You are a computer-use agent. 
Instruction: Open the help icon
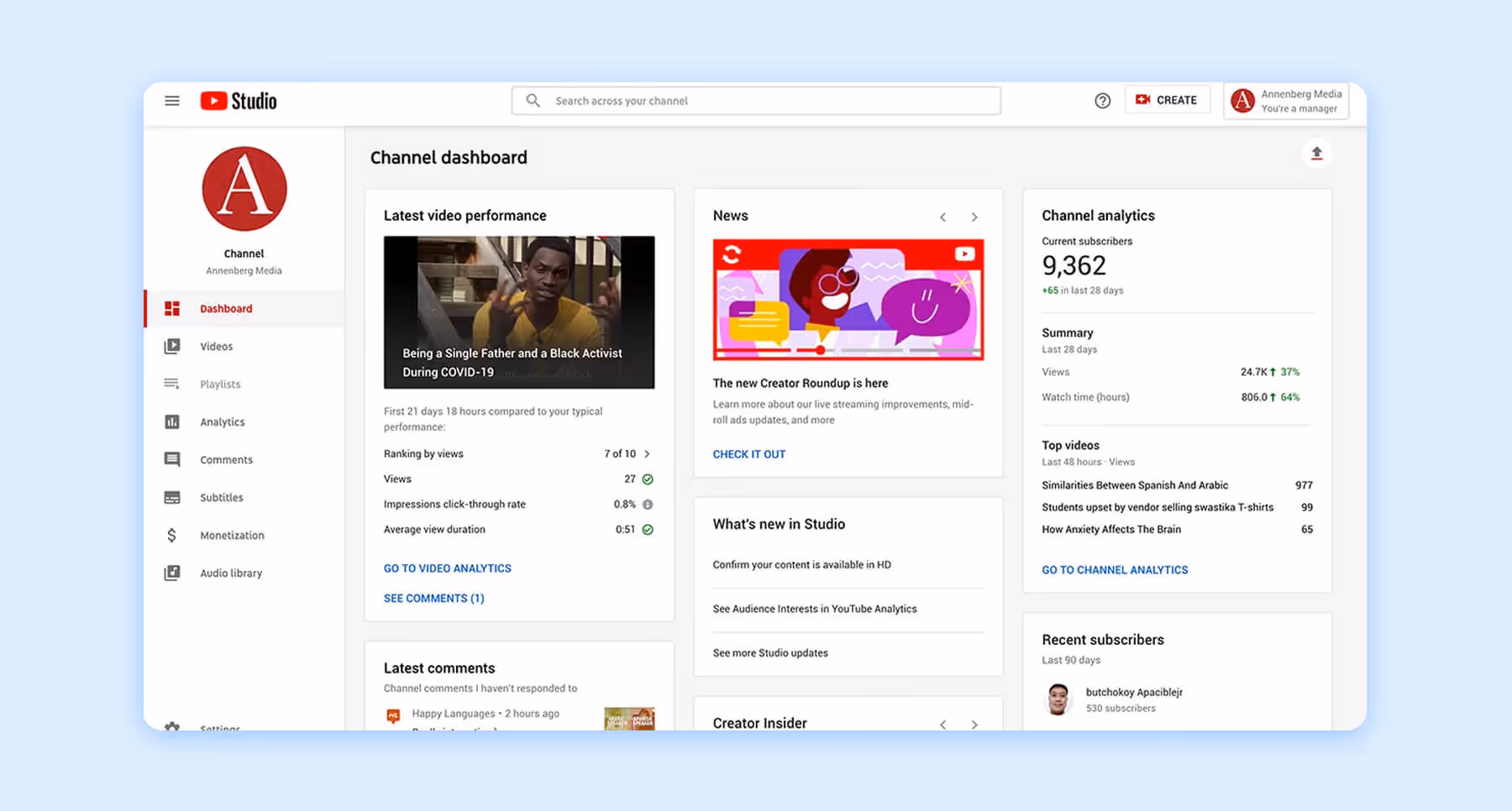(x=1102, y=100)
